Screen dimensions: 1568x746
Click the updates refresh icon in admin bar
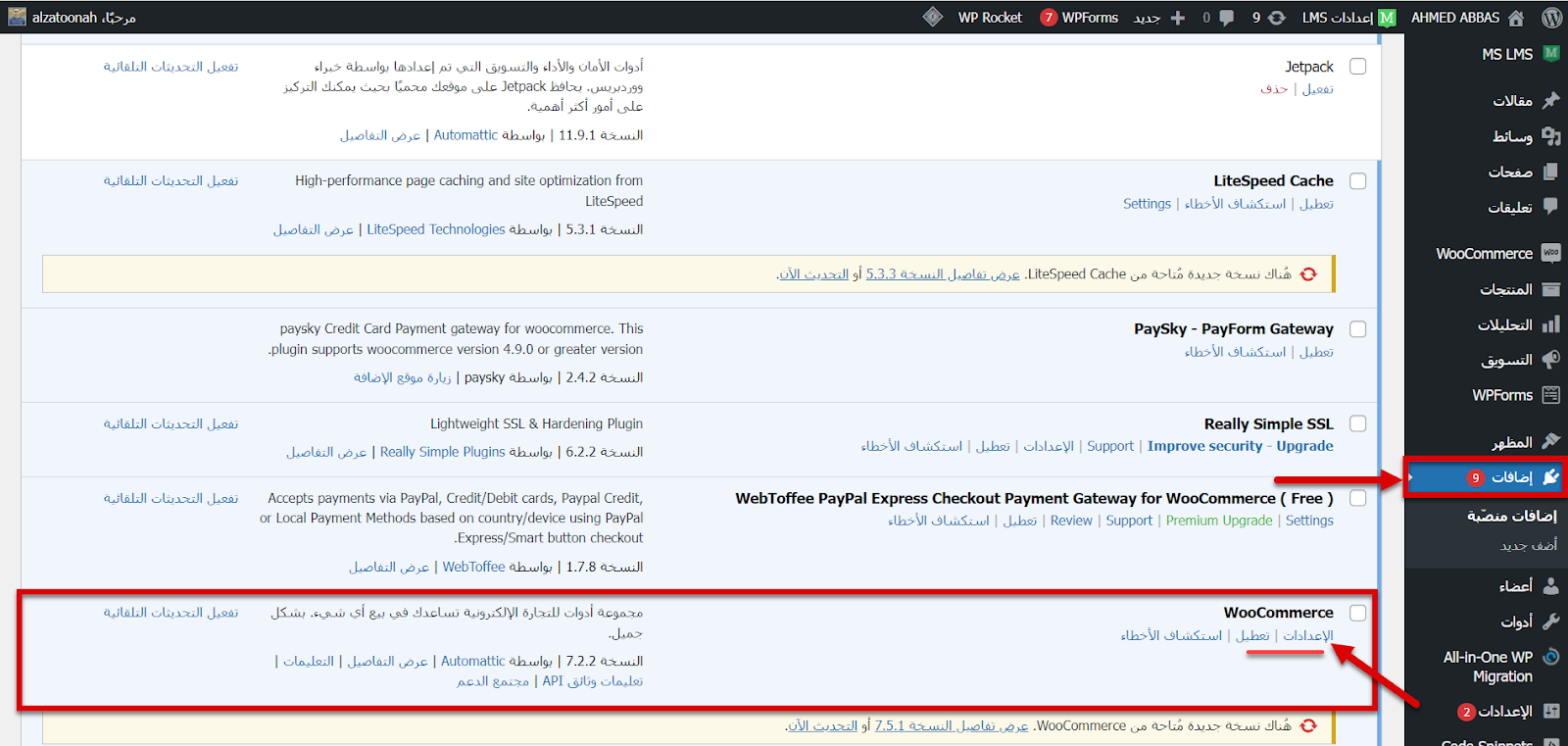click(x=1276, y=18)
